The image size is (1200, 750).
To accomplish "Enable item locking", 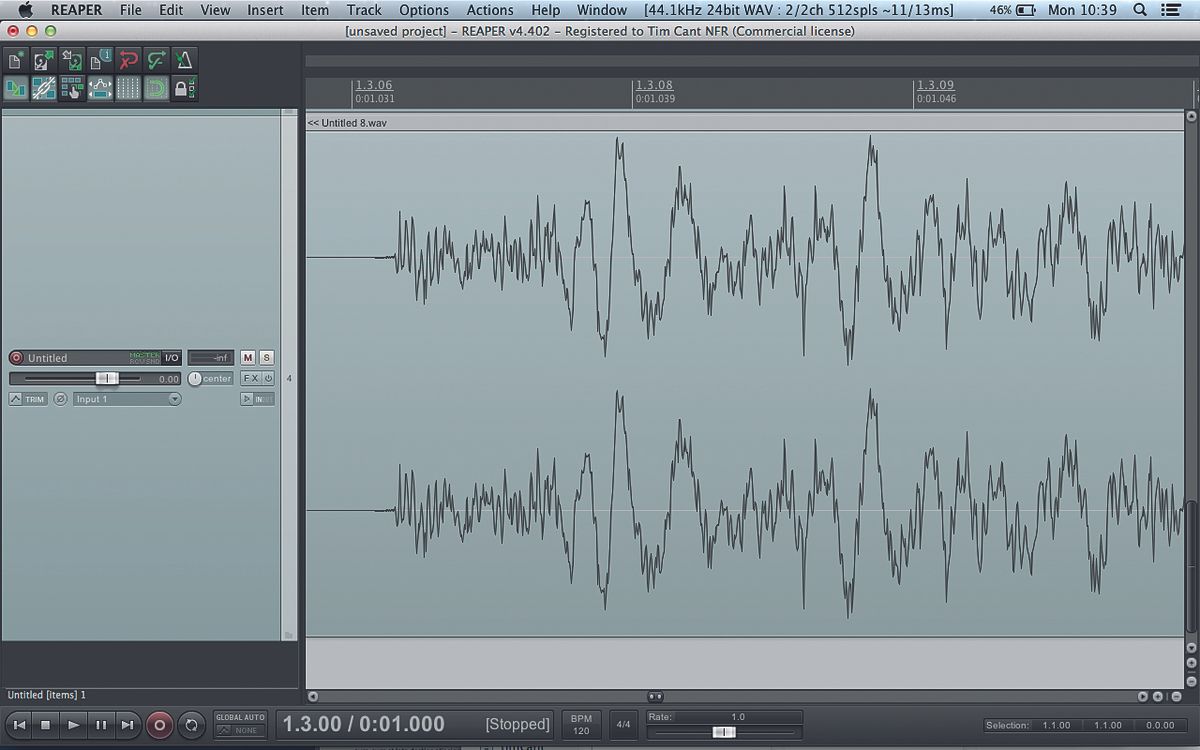I will pos(183,88).
